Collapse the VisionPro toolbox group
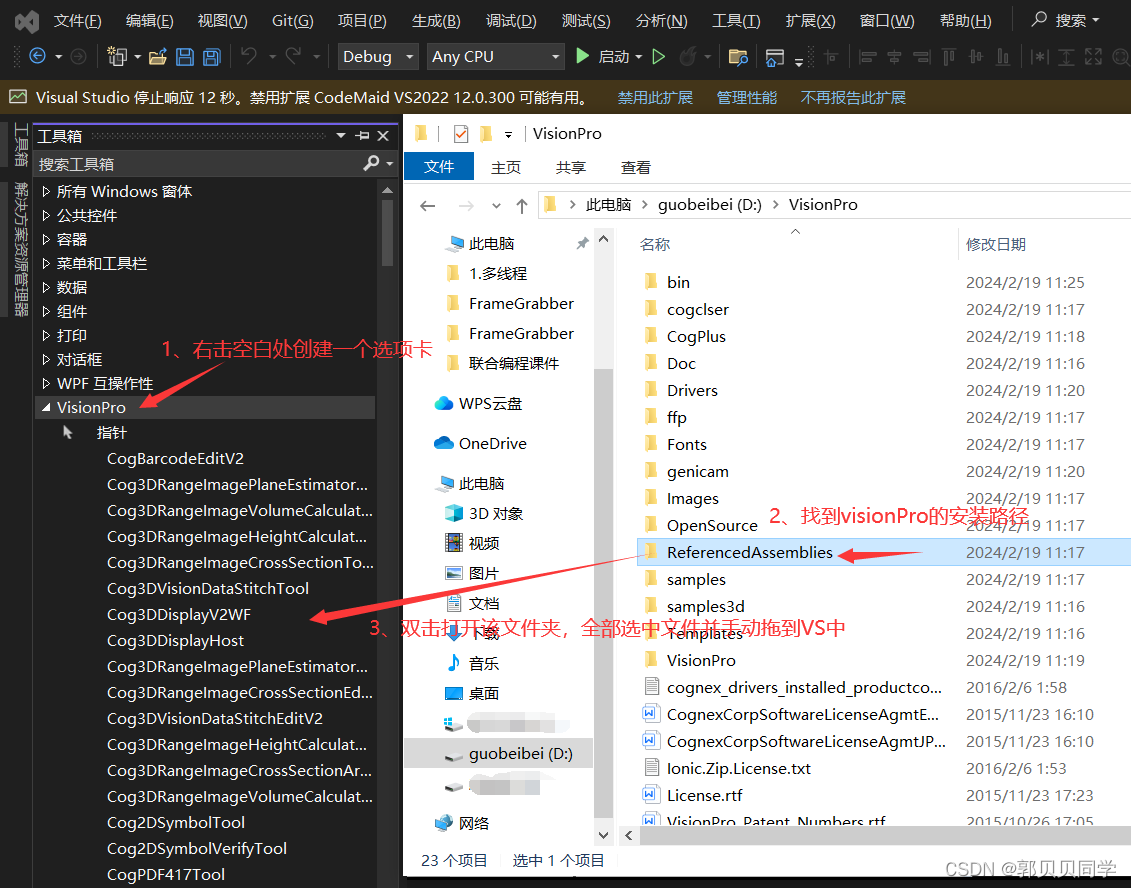 pyautogui.click(x=46, y=408)
